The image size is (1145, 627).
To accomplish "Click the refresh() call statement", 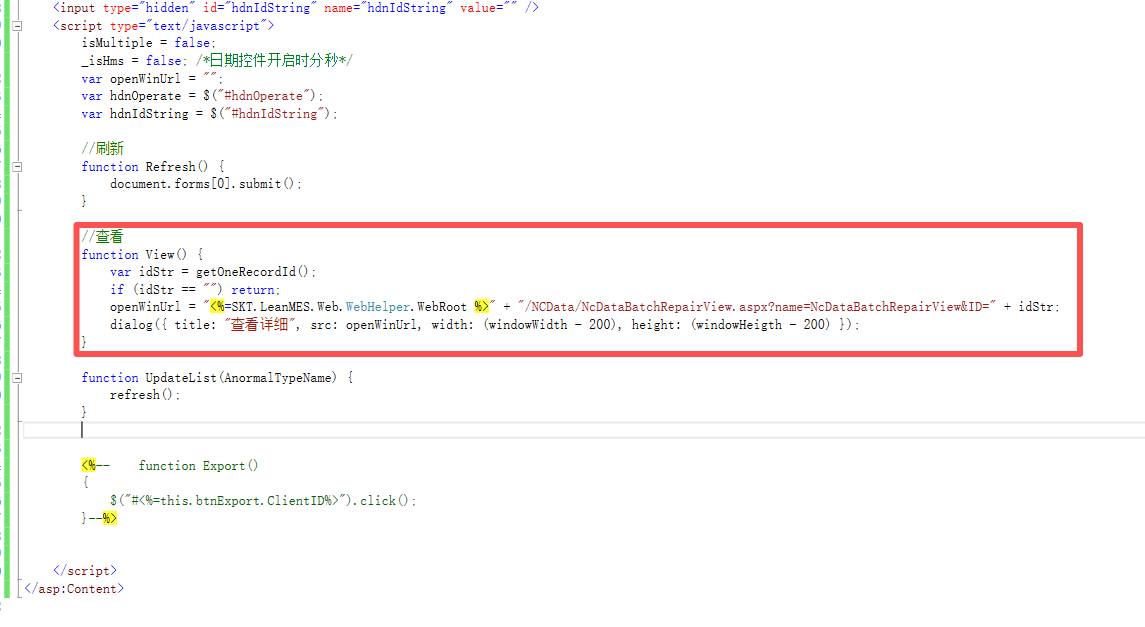I will (145, 395).
